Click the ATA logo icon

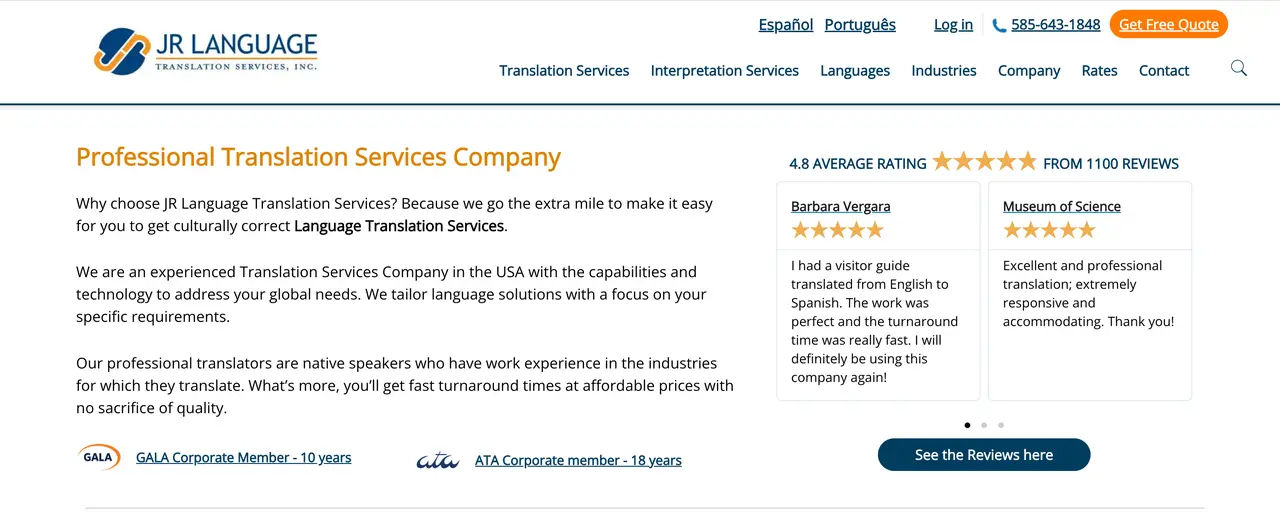[438, 460]
